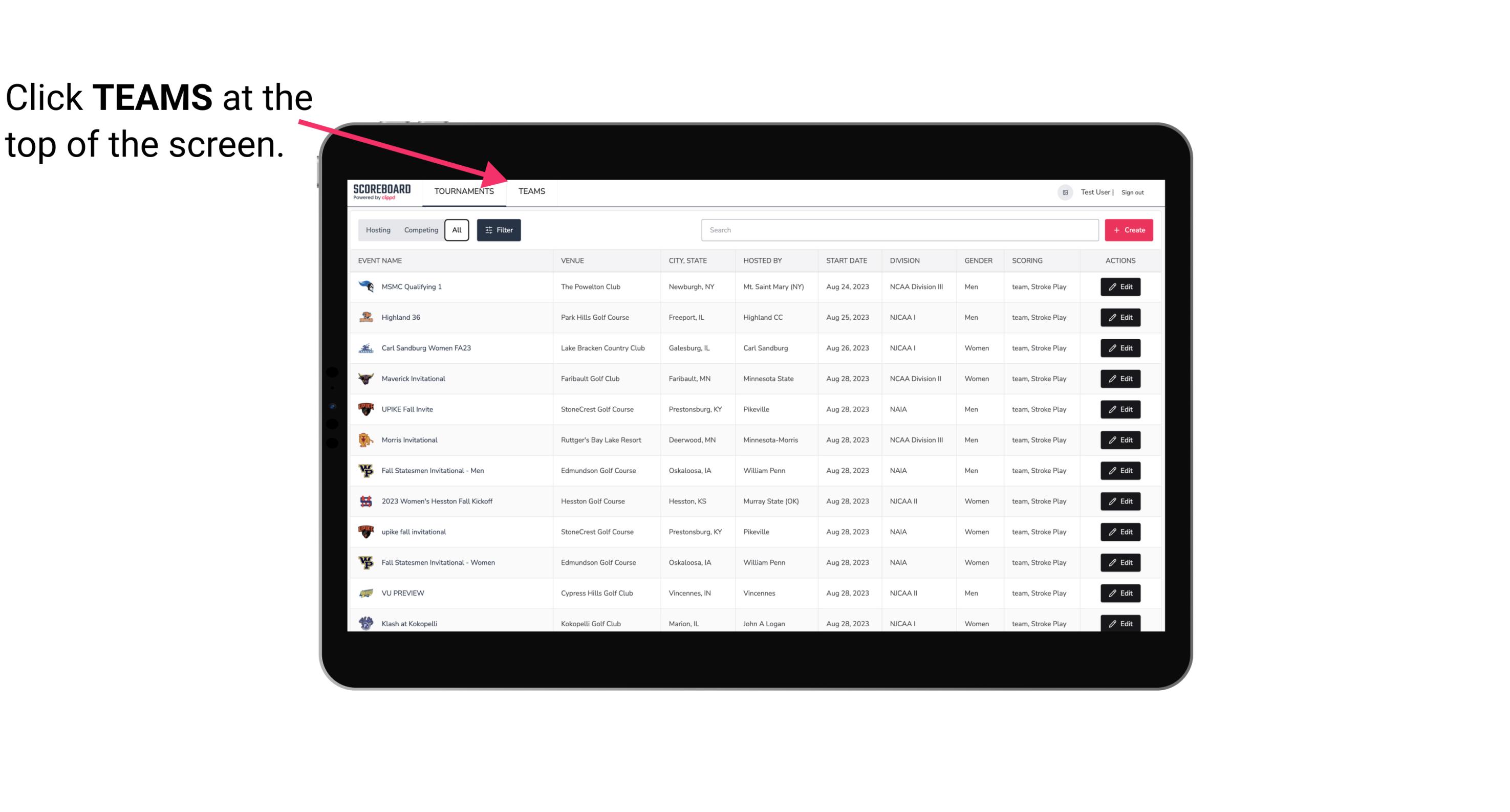
Task: Click the Competing toggle filter
Action: [x=419, y=230]
